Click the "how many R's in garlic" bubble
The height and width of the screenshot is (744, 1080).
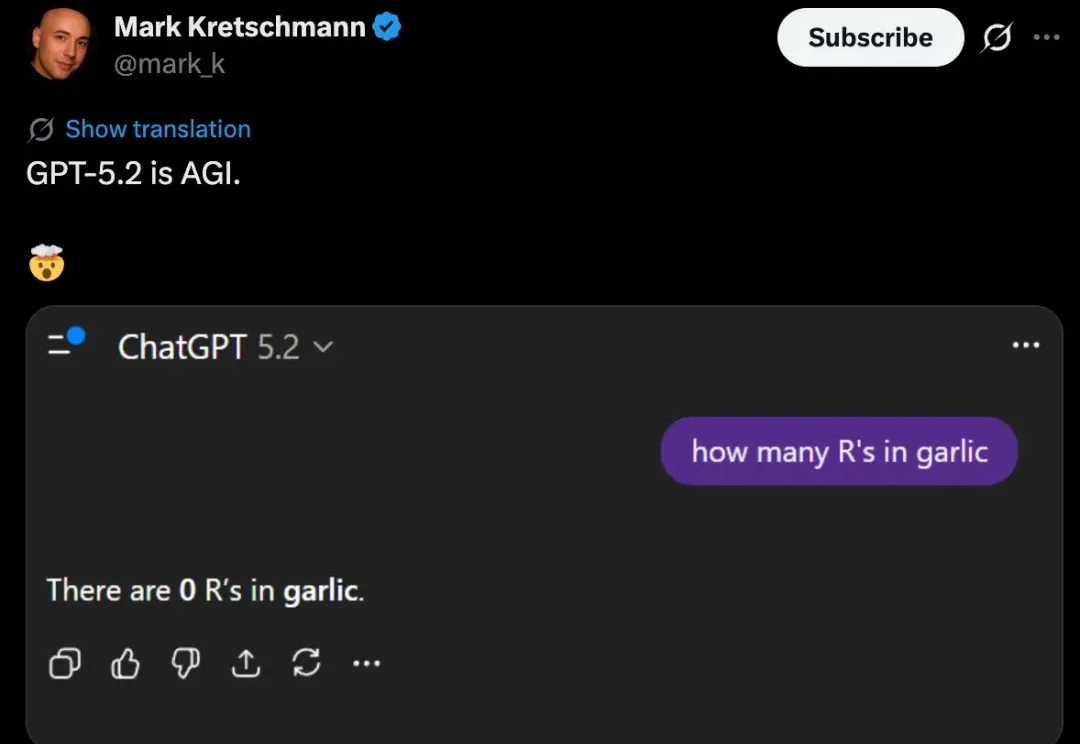839,451
